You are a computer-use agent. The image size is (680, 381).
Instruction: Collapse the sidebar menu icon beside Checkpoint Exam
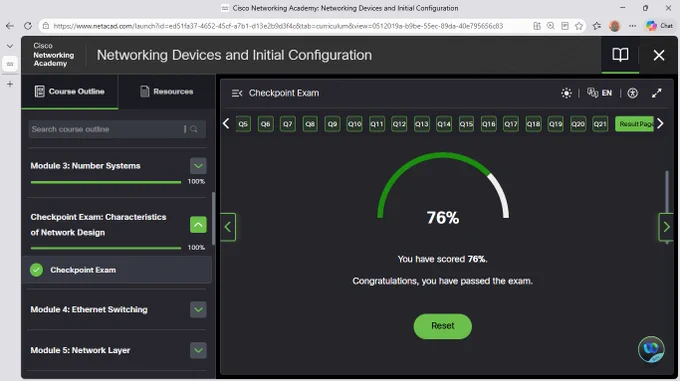[237, 93]
